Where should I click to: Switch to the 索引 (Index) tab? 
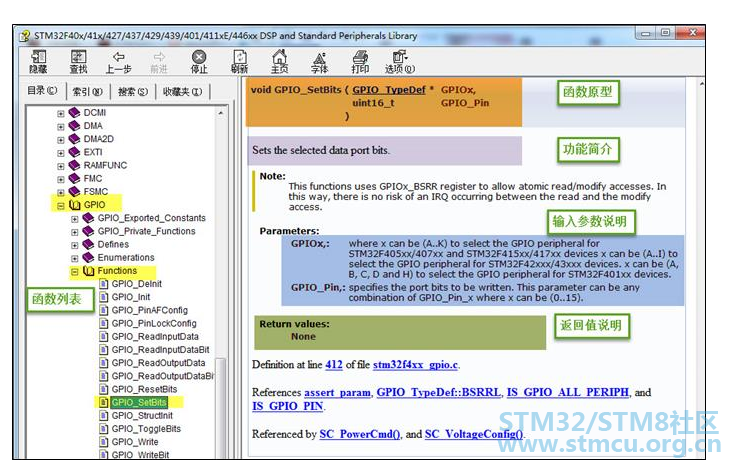[81, 91]
